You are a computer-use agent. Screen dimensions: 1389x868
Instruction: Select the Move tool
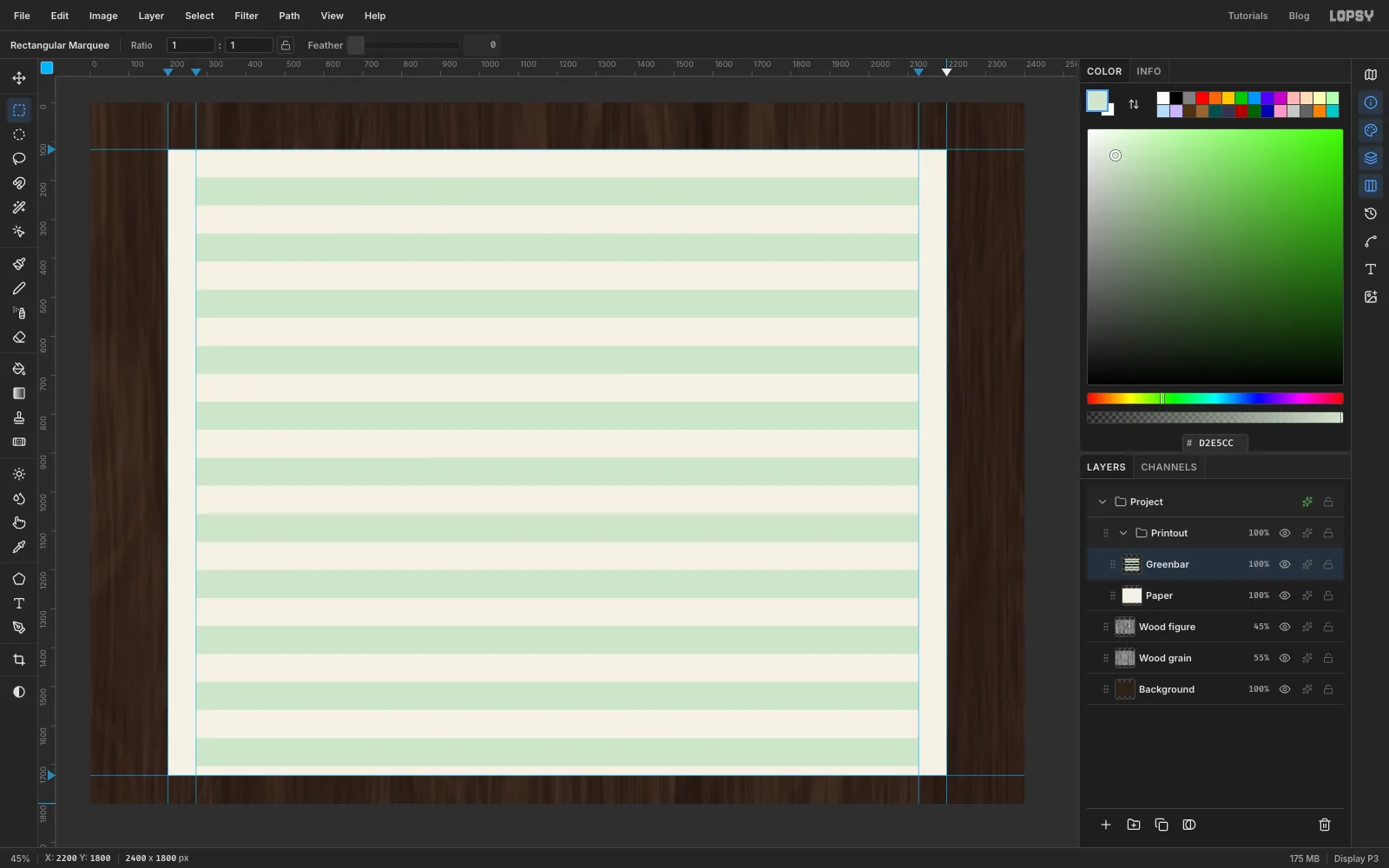19,78
